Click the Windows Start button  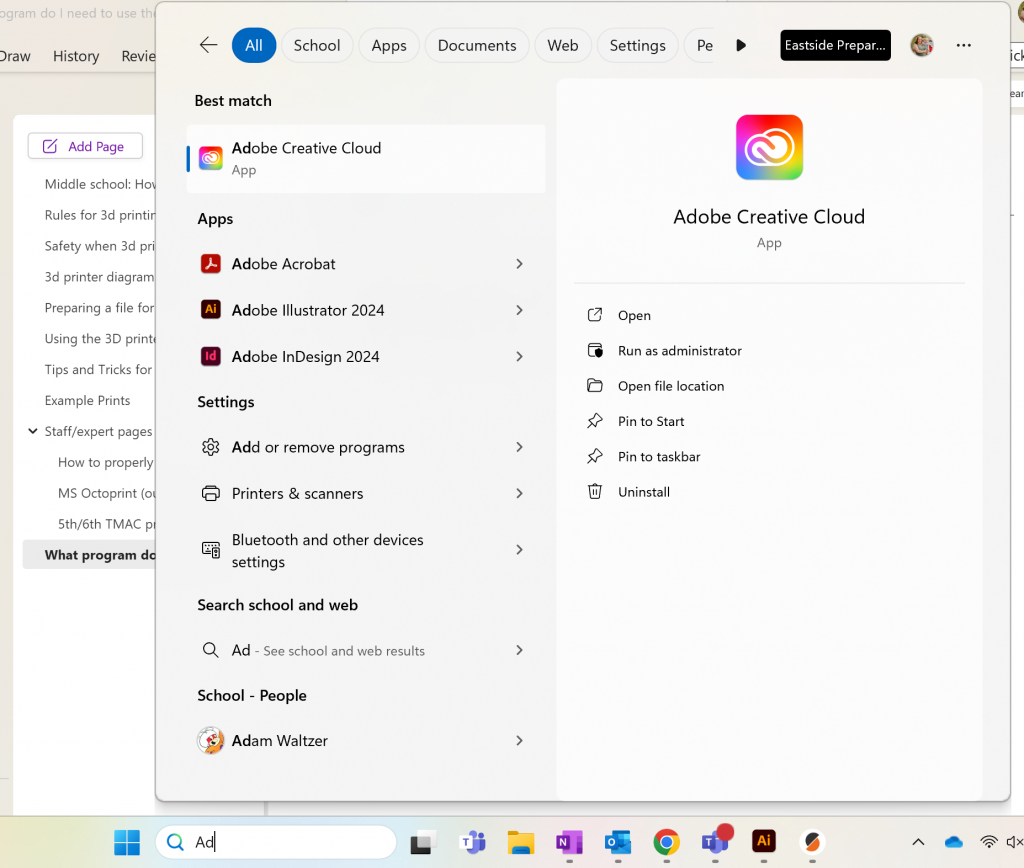point(127,842)
